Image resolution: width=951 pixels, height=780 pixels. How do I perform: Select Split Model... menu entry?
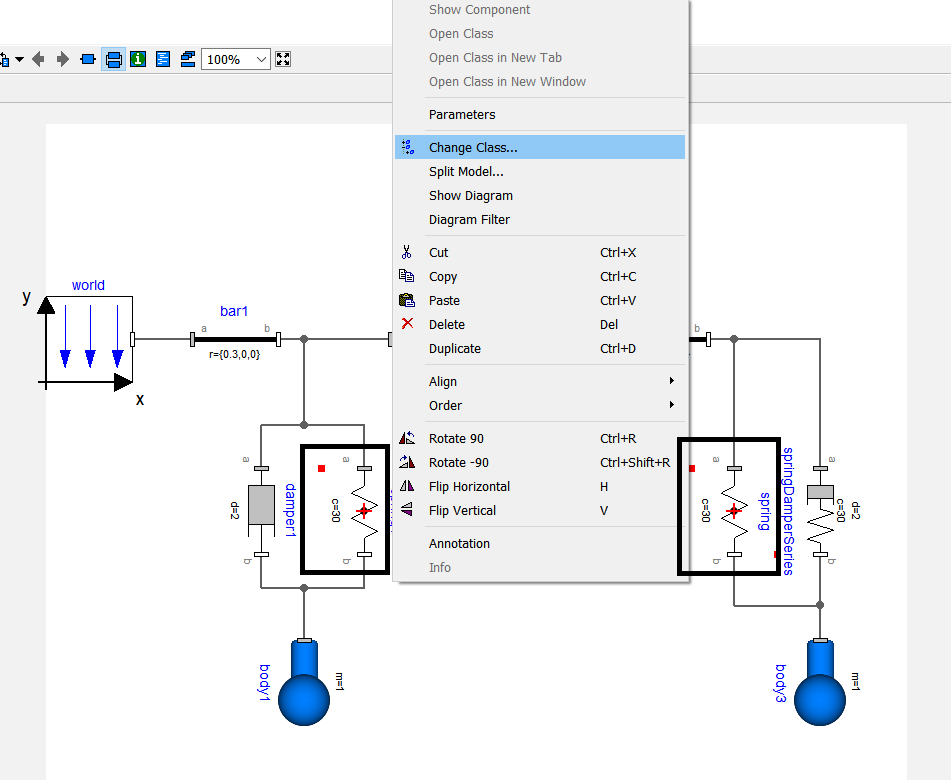(x=540, y=172)
